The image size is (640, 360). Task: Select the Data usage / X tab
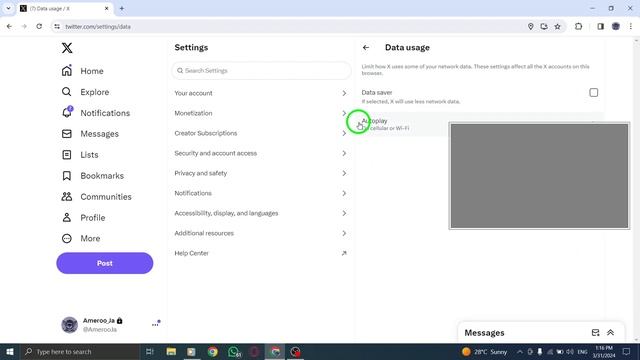(64, 8)
